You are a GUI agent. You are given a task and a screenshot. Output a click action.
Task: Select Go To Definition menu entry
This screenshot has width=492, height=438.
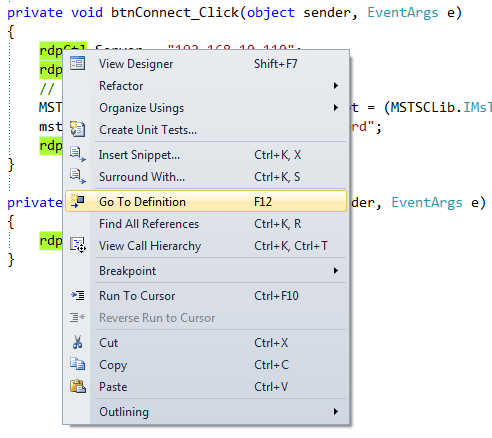point(206,201)
